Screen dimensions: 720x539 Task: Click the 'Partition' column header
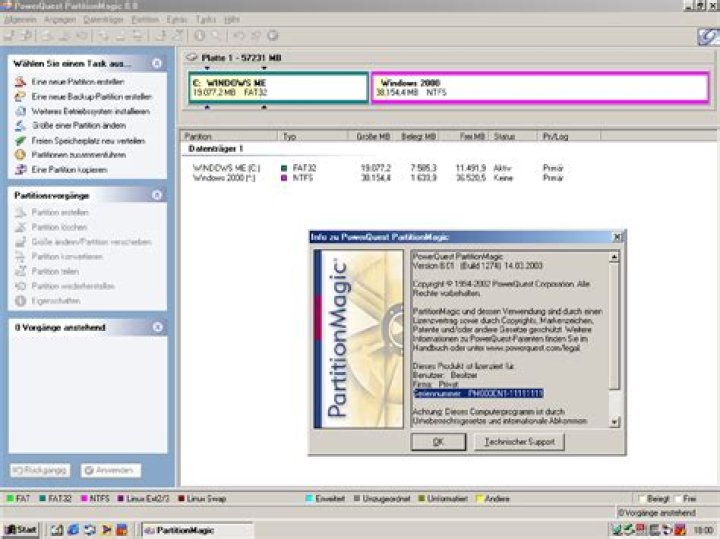point(229,136)
